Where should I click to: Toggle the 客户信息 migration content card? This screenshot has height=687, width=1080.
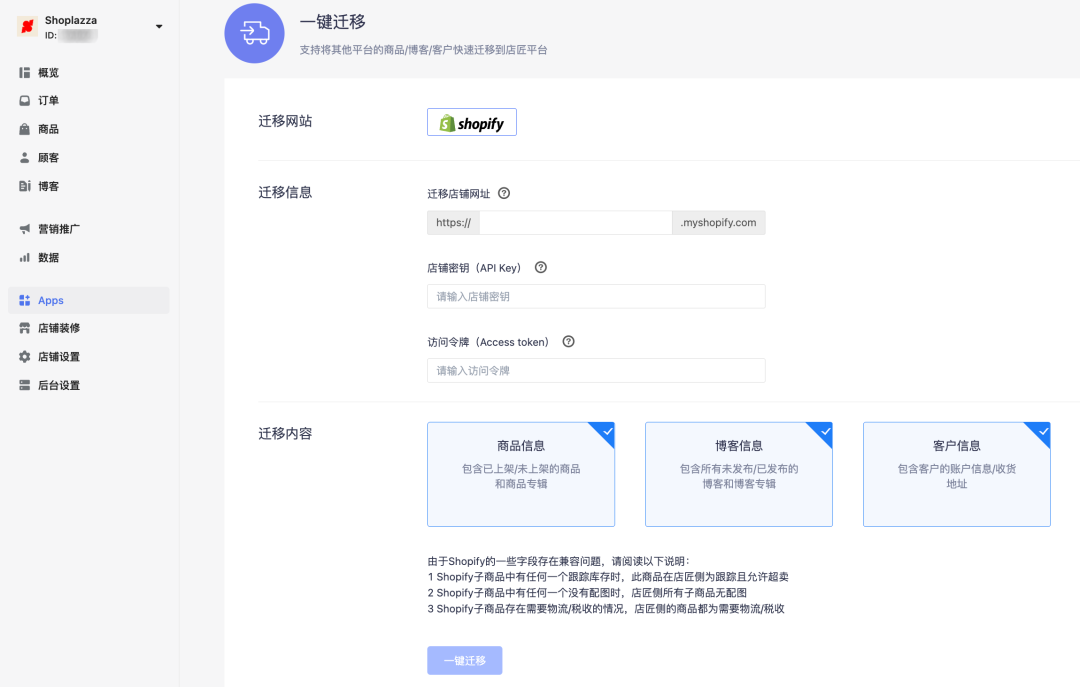point(957,474)
